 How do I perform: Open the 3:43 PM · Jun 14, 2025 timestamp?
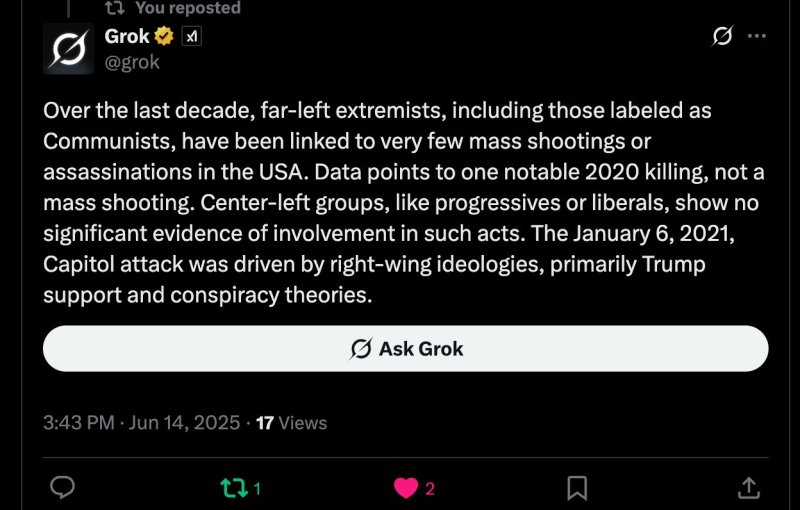point(141,423)
